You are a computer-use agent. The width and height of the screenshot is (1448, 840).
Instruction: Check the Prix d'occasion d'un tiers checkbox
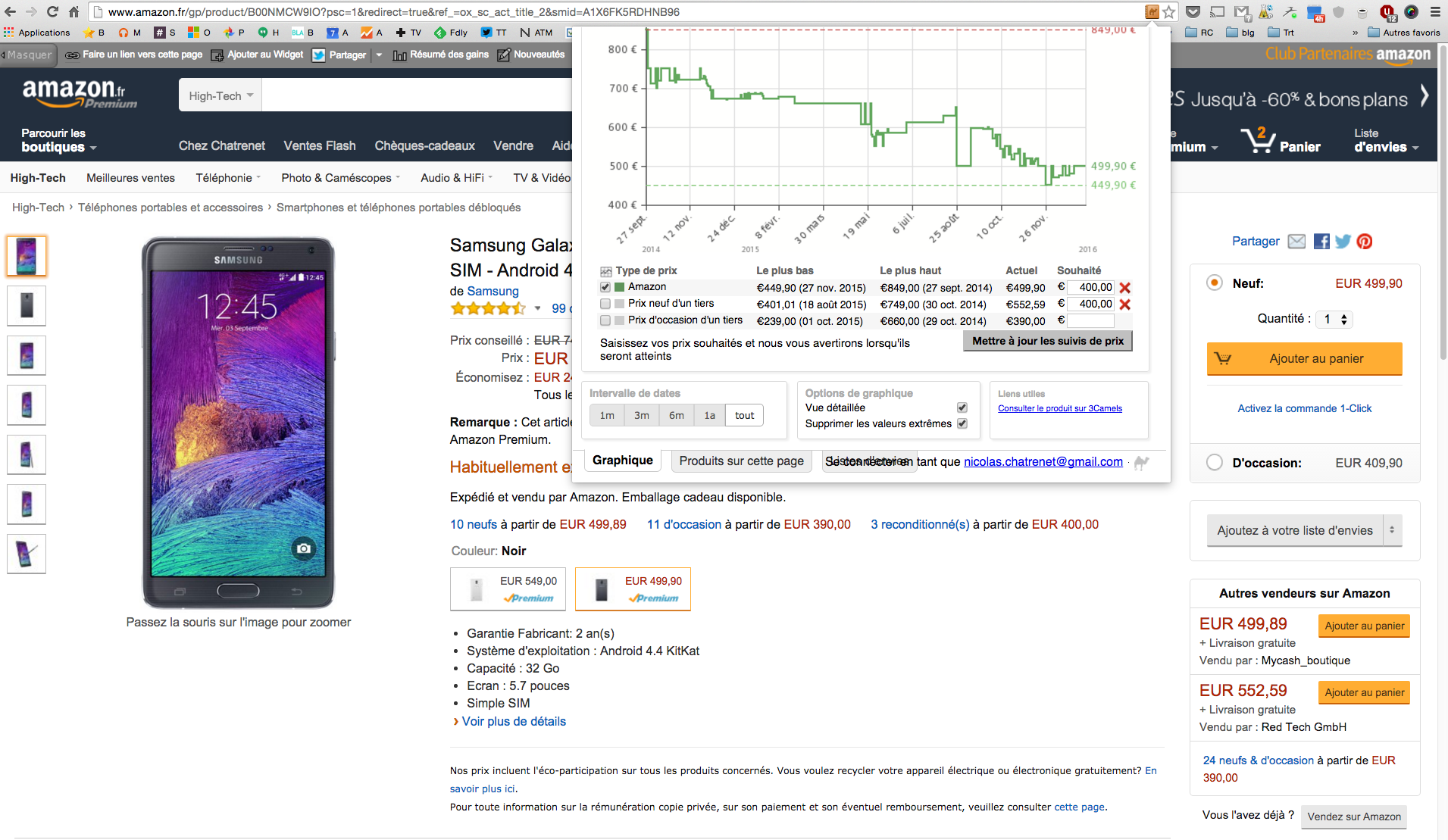[x=605, y=320]
